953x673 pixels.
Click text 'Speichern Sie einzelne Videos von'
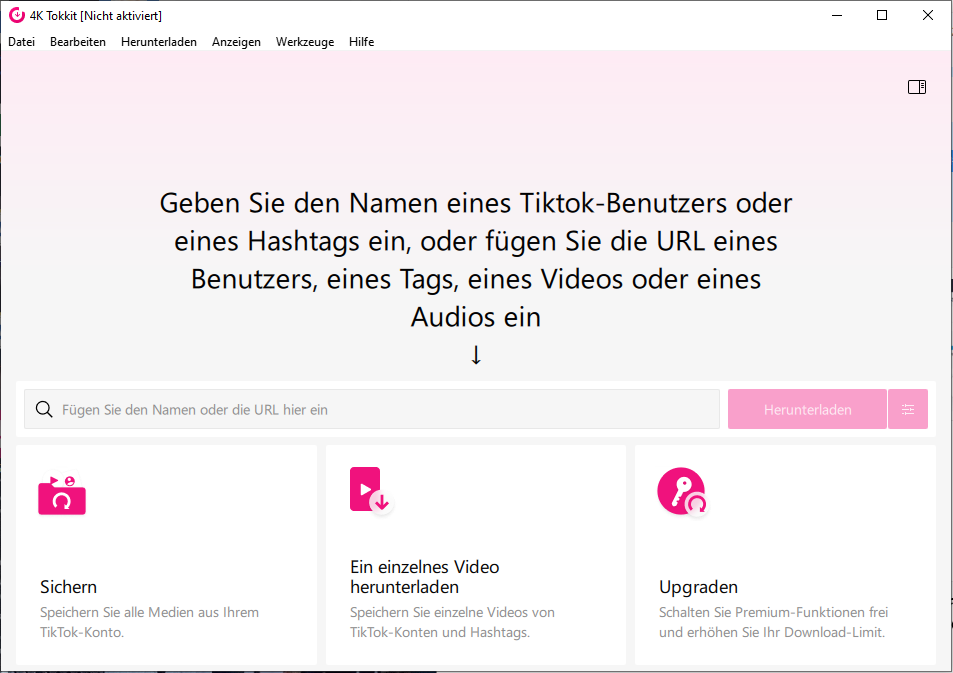(452, 612)
